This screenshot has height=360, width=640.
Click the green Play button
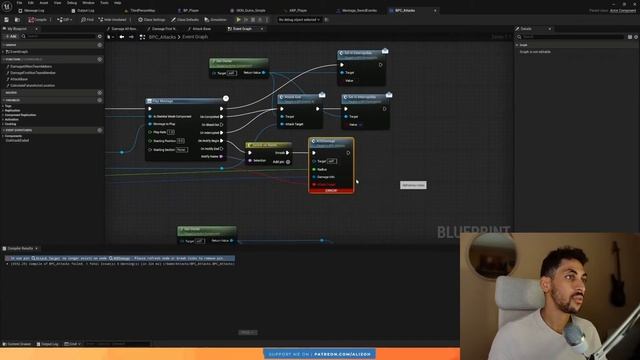point(238,20)
